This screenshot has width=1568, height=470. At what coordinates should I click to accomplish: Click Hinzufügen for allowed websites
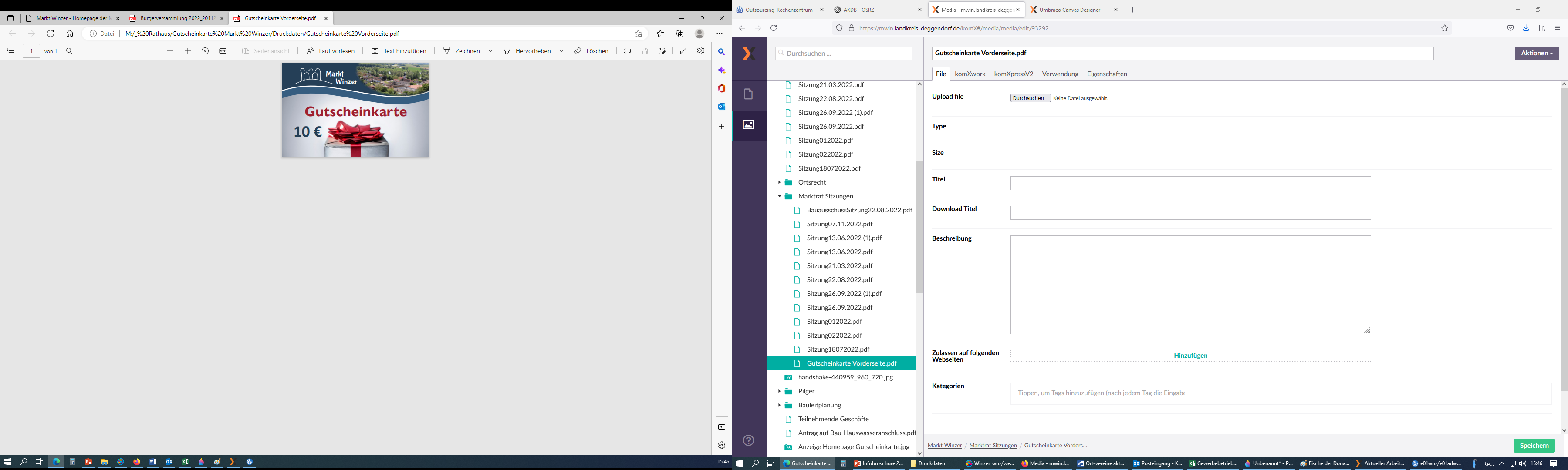[1190, 356]
